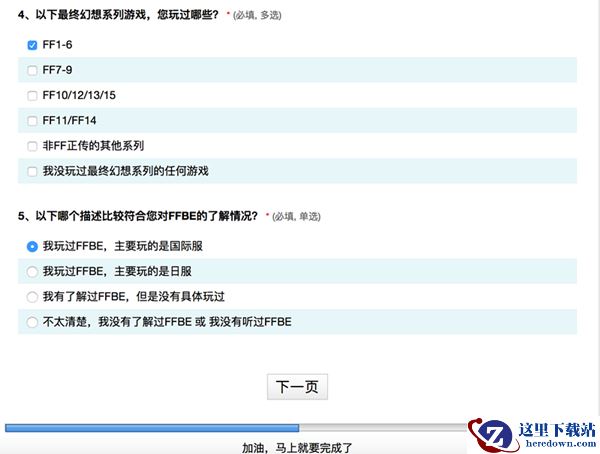The width and height of the screenshot is (600, 454).
Task: Pick 我有了解过FFBE，但是没有具体玩过 radio option
Action: 33,297
